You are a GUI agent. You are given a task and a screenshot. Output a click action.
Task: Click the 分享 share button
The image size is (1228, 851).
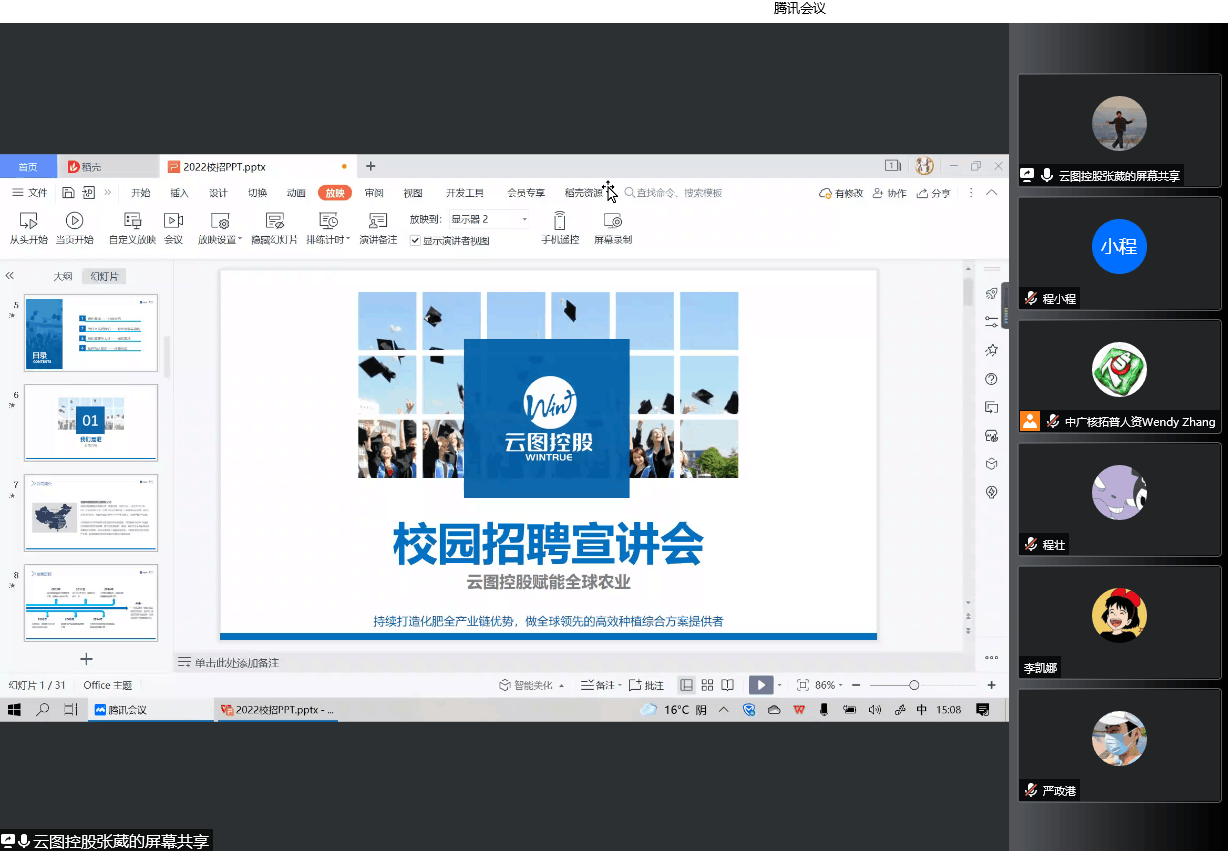935,193
